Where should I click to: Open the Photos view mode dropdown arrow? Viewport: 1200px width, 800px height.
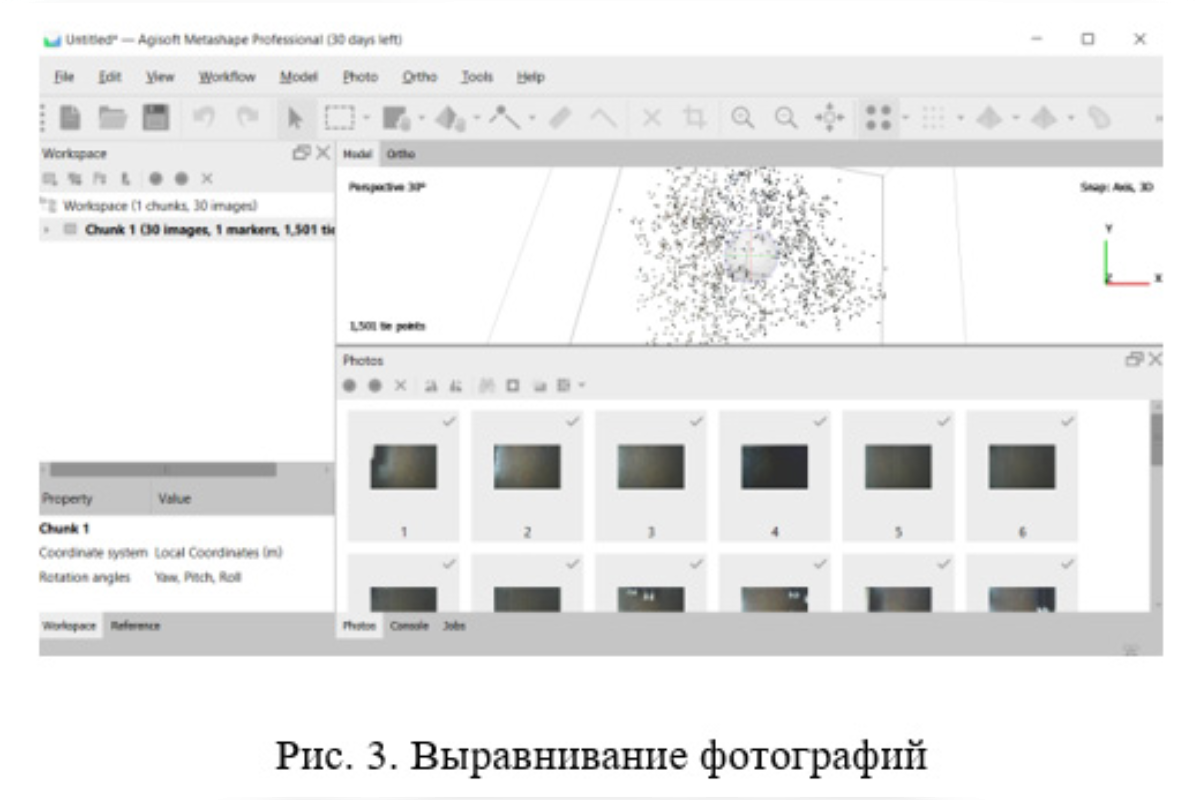pyautogui.click(x=582, y=385)
